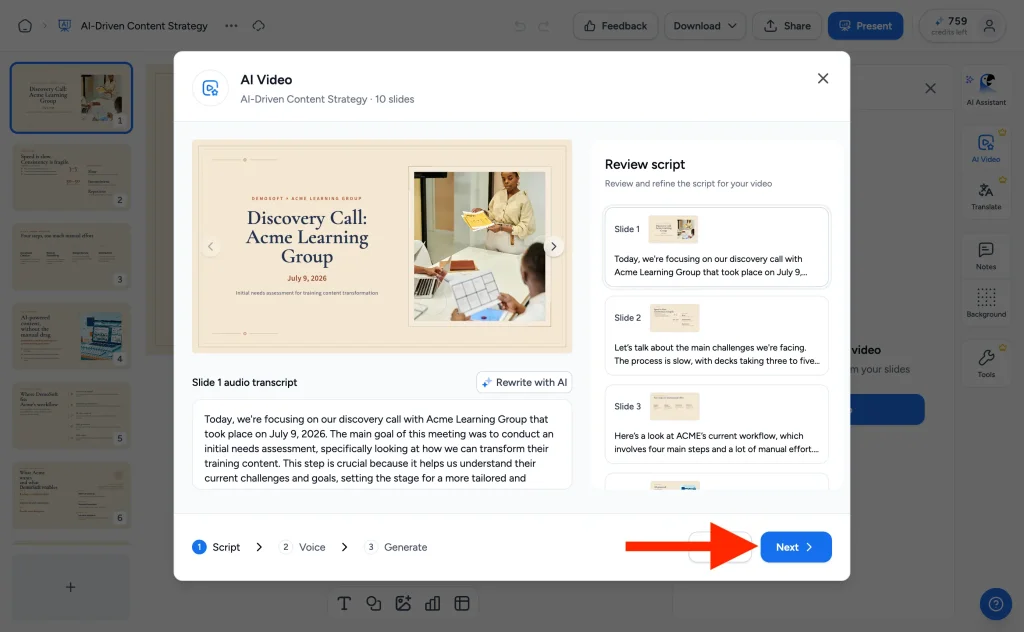Click Rewrite with AI button
The image size is (1024, 632).
pos(524,383)
